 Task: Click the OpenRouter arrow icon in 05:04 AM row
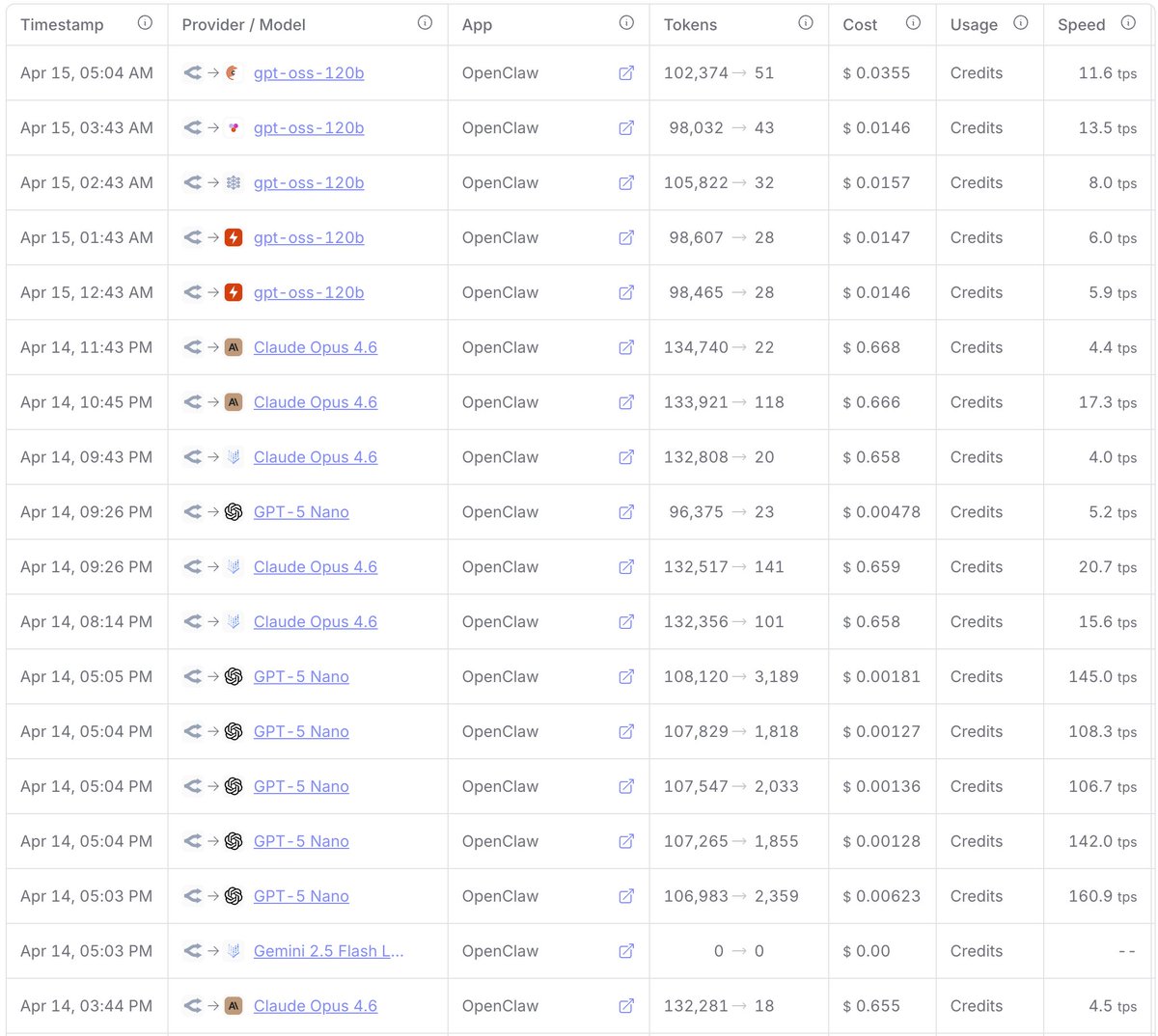[x=193, y=72]
